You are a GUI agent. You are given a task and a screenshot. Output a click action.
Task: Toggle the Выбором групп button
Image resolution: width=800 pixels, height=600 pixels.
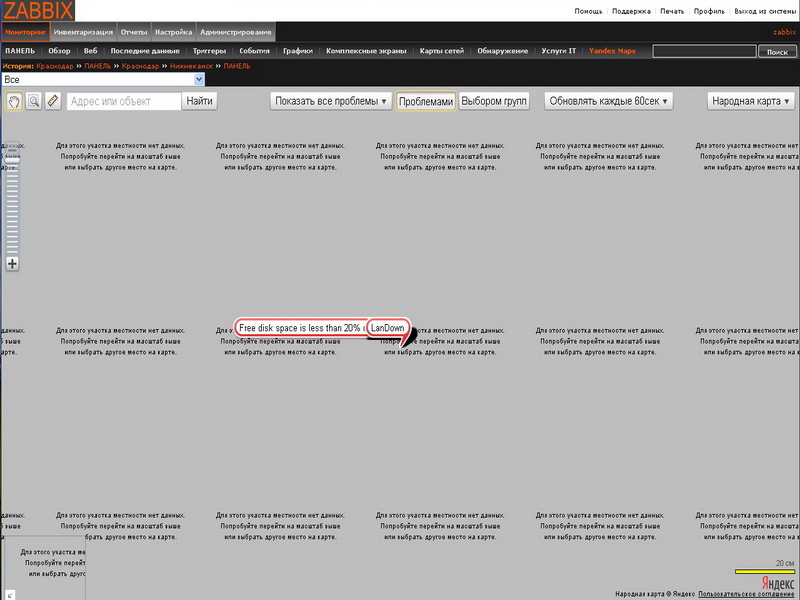tap(493, 101)
